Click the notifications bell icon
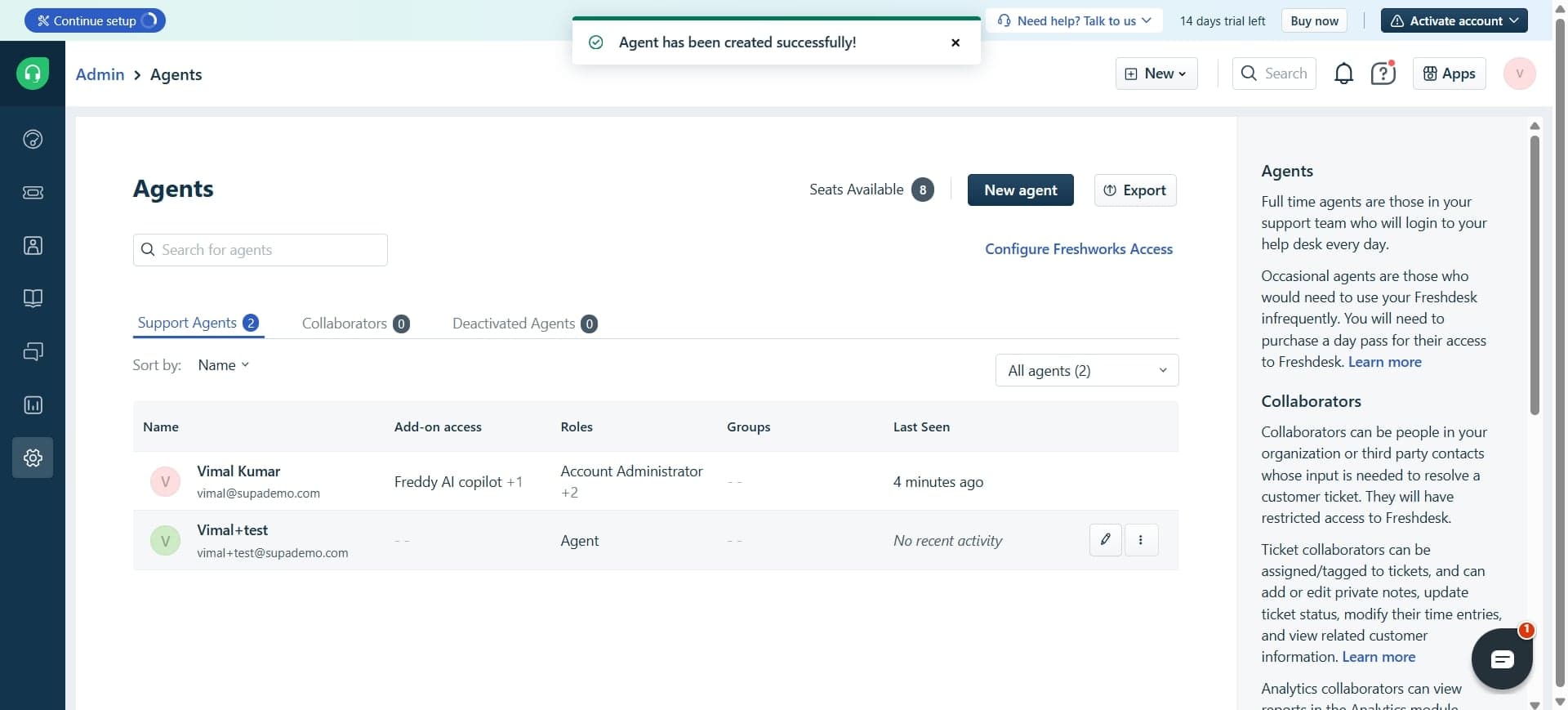1568x710 pixels. coord(1343,74)
